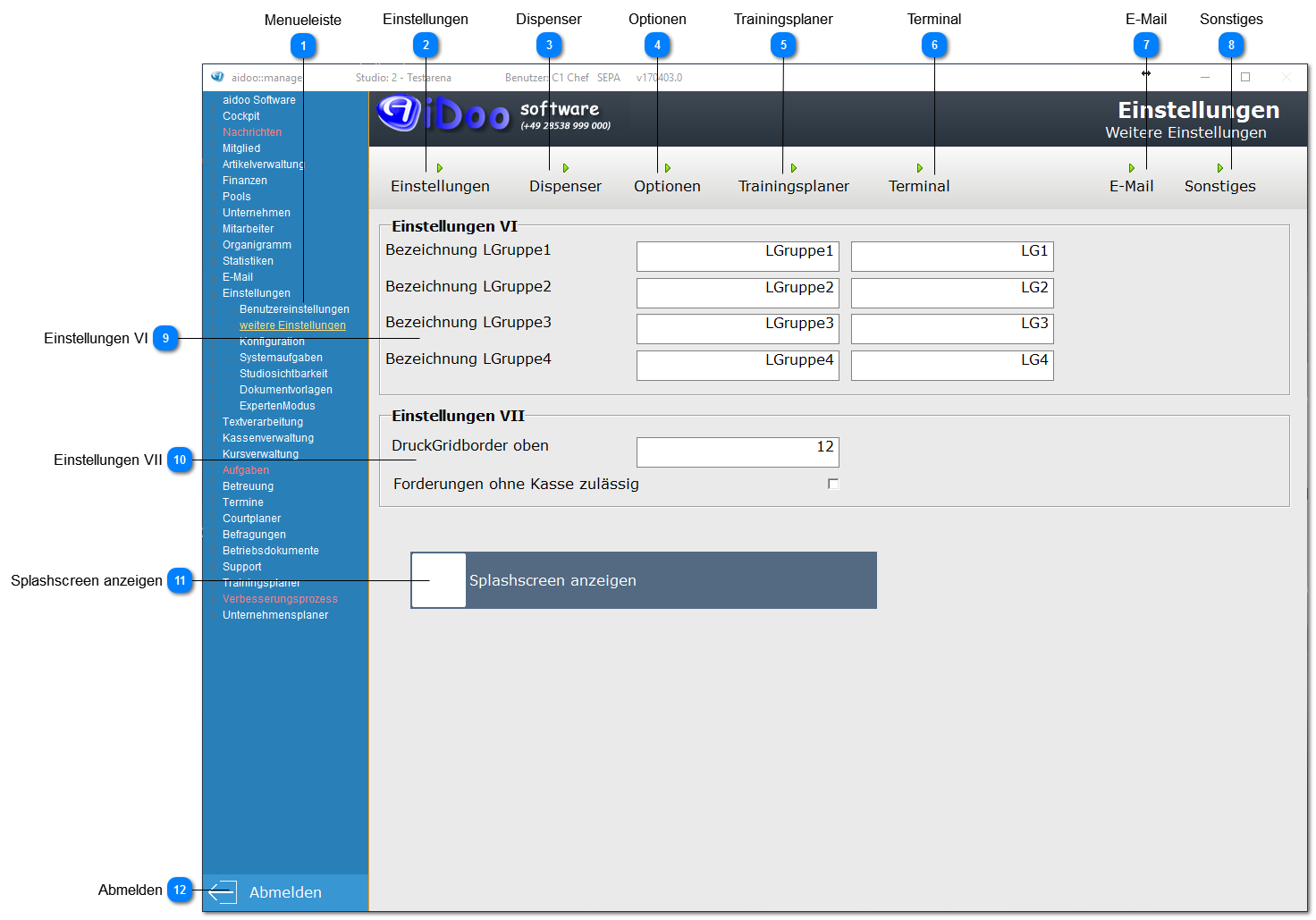Click the DruckGridborder oben field
Screen dimensions: 1316x920
738,452
